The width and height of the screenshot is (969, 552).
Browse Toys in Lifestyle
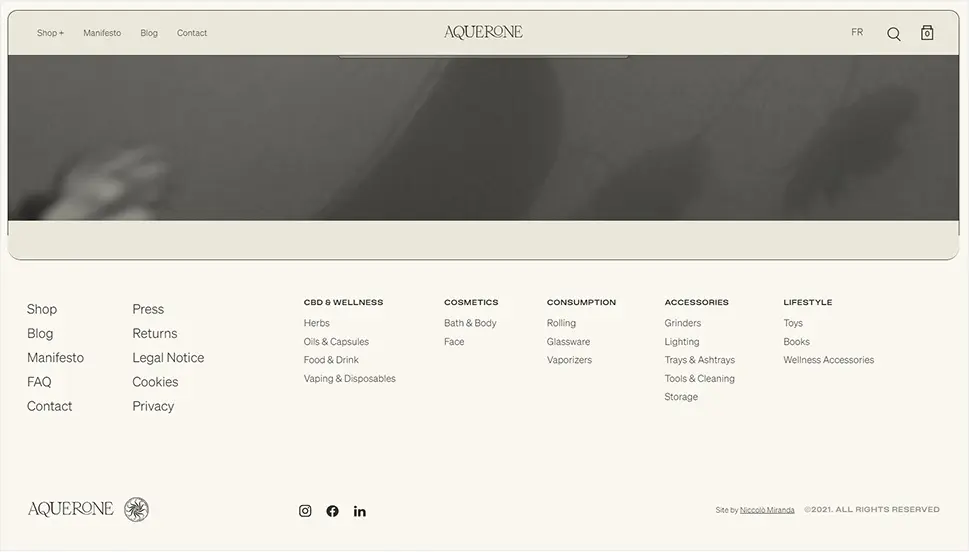click(x=793, y=323)
